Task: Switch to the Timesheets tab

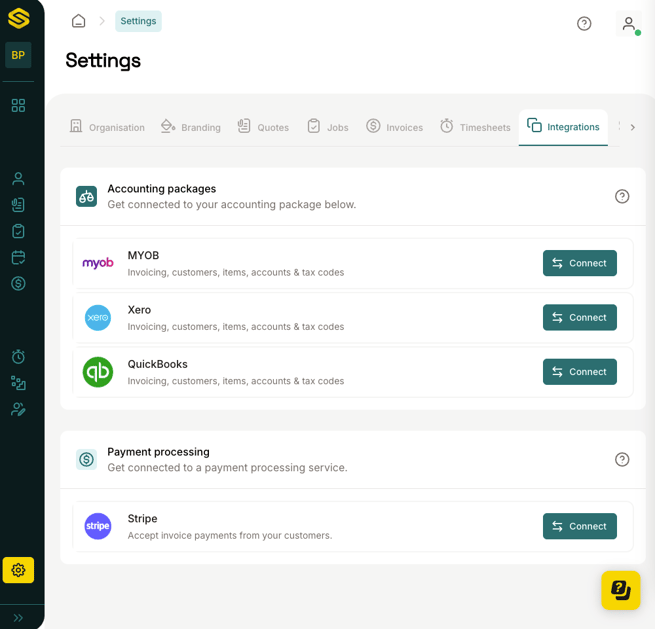Action: [475, 127]
